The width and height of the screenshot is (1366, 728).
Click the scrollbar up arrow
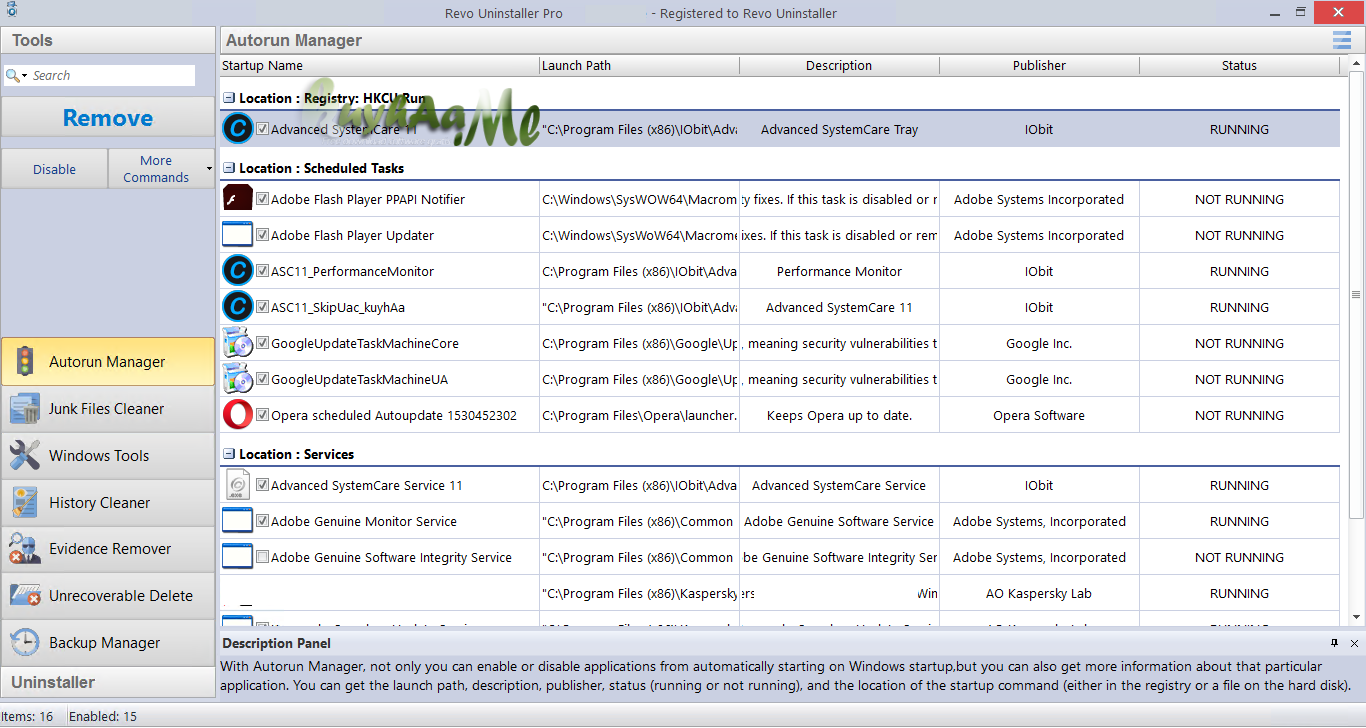[x=1356, y=64]
